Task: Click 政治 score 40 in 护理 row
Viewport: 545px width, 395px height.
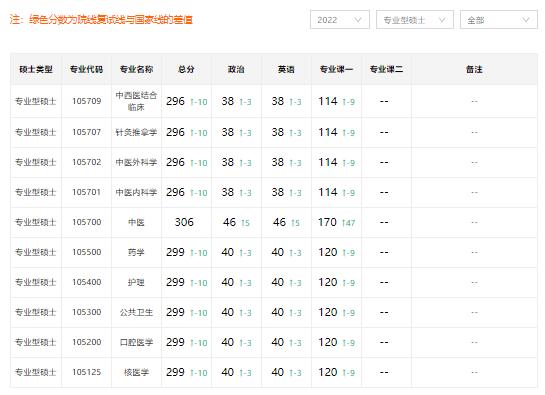Action: tap(228, 282)
